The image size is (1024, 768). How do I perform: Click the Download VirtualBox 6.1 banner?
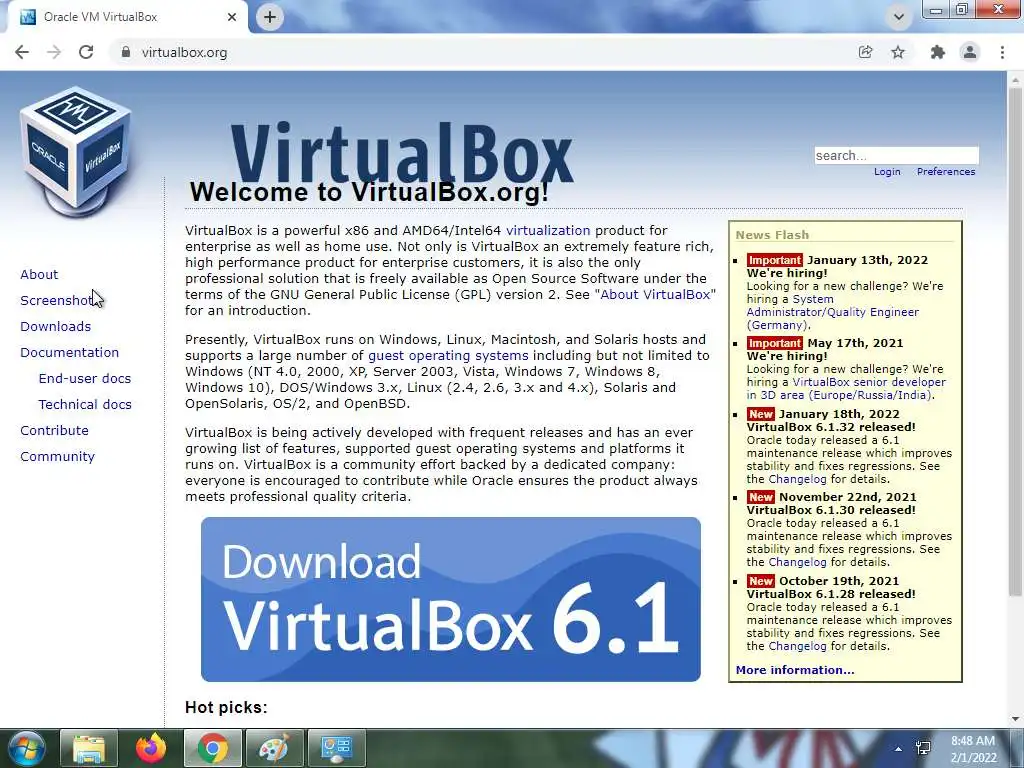point(451,600)
